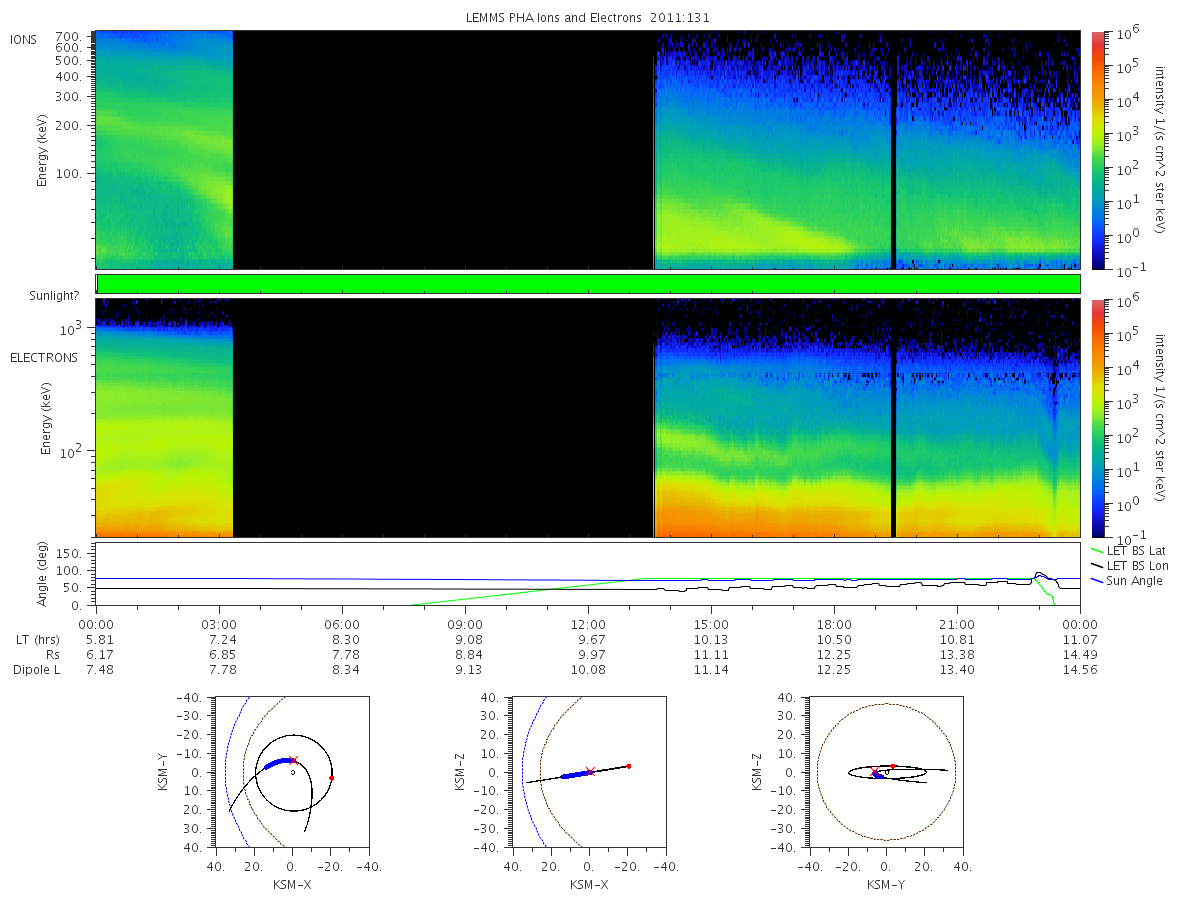Click the Dipole L value '10.08'
This screenshot has height=900, width=1200.
click(x=588, y=669)
